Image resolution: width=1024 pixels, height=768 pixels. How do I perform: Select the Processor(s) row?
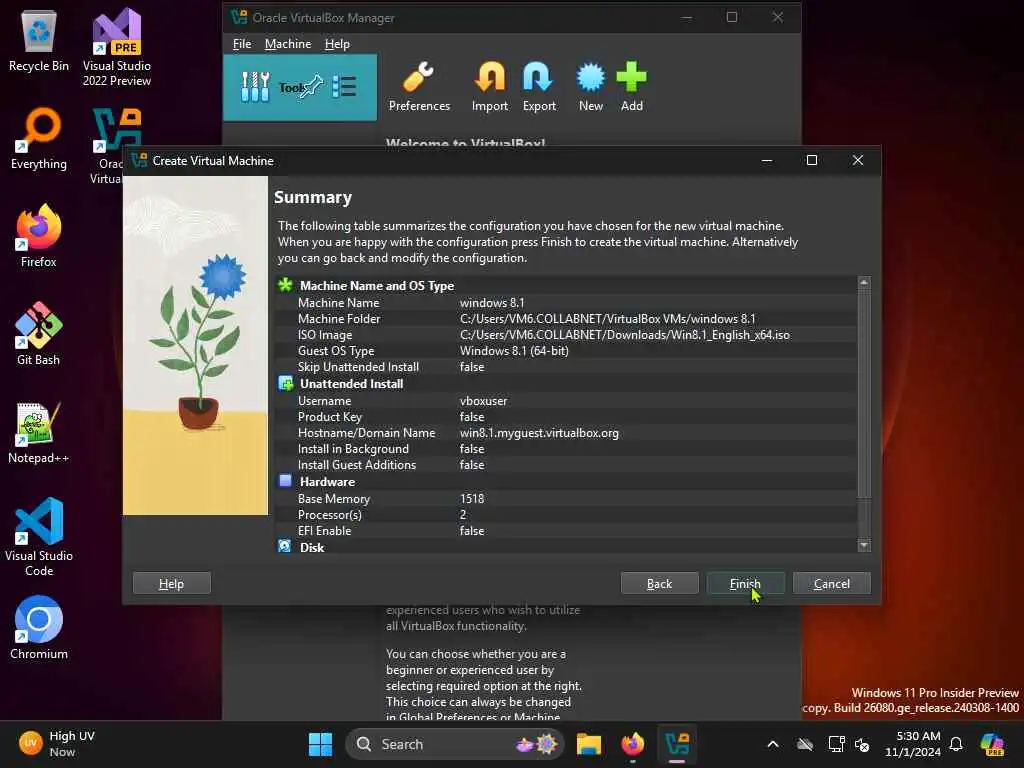[x=566, y=515]
